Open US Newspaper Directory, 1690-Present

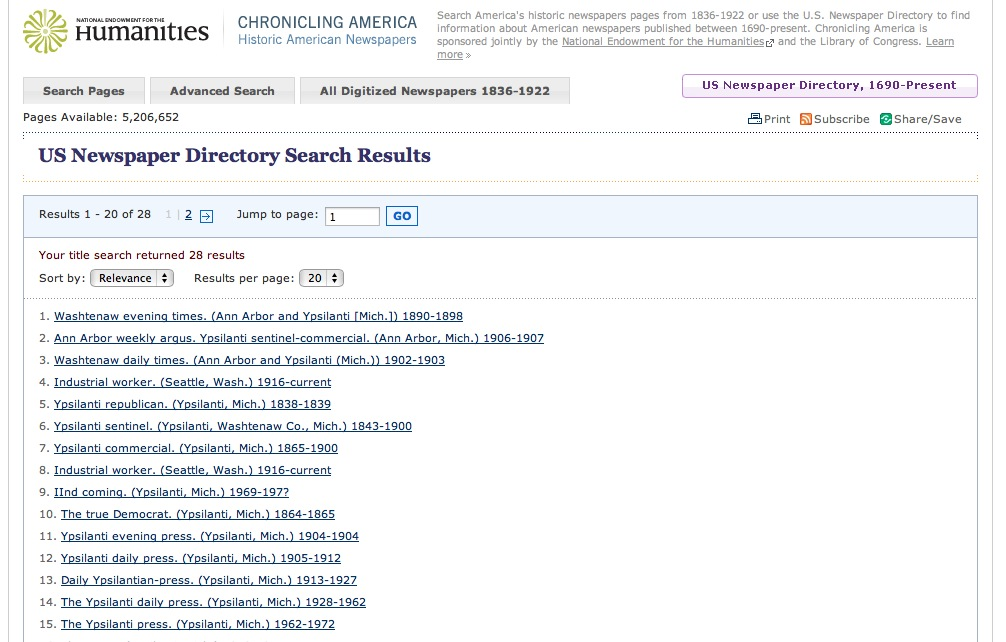[x=829, y=86]
